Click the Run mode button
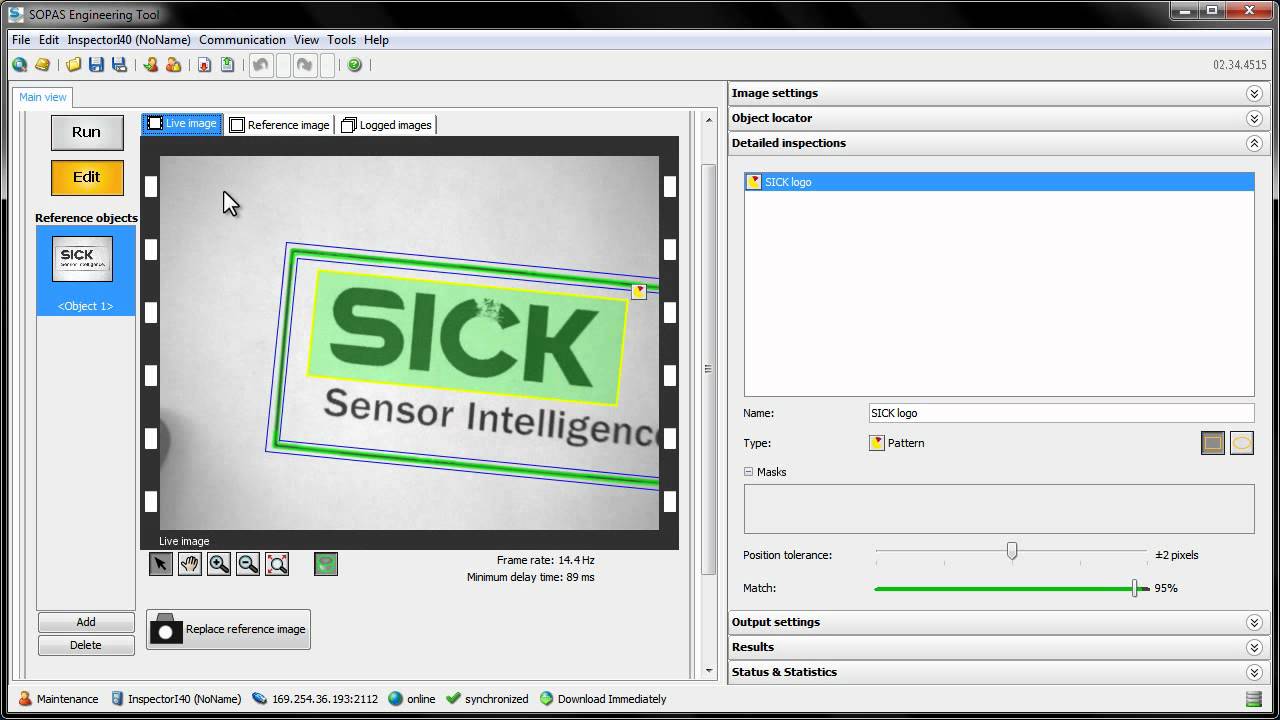This screenshot has width=1280, height=720. click(87, 132)
